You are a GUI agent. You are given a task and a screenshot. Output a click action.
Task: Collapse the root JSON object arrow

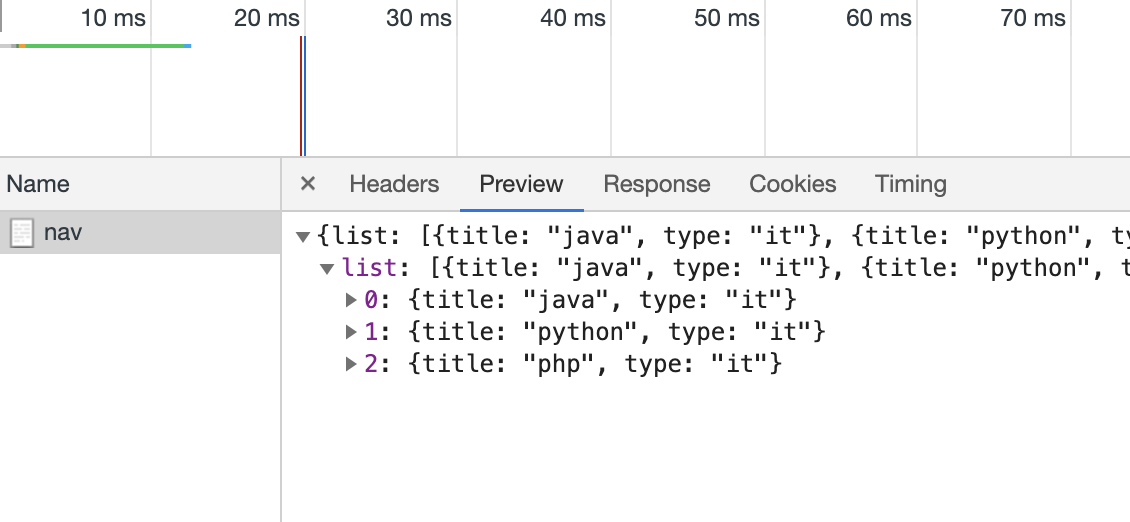[x=303, y=237]
